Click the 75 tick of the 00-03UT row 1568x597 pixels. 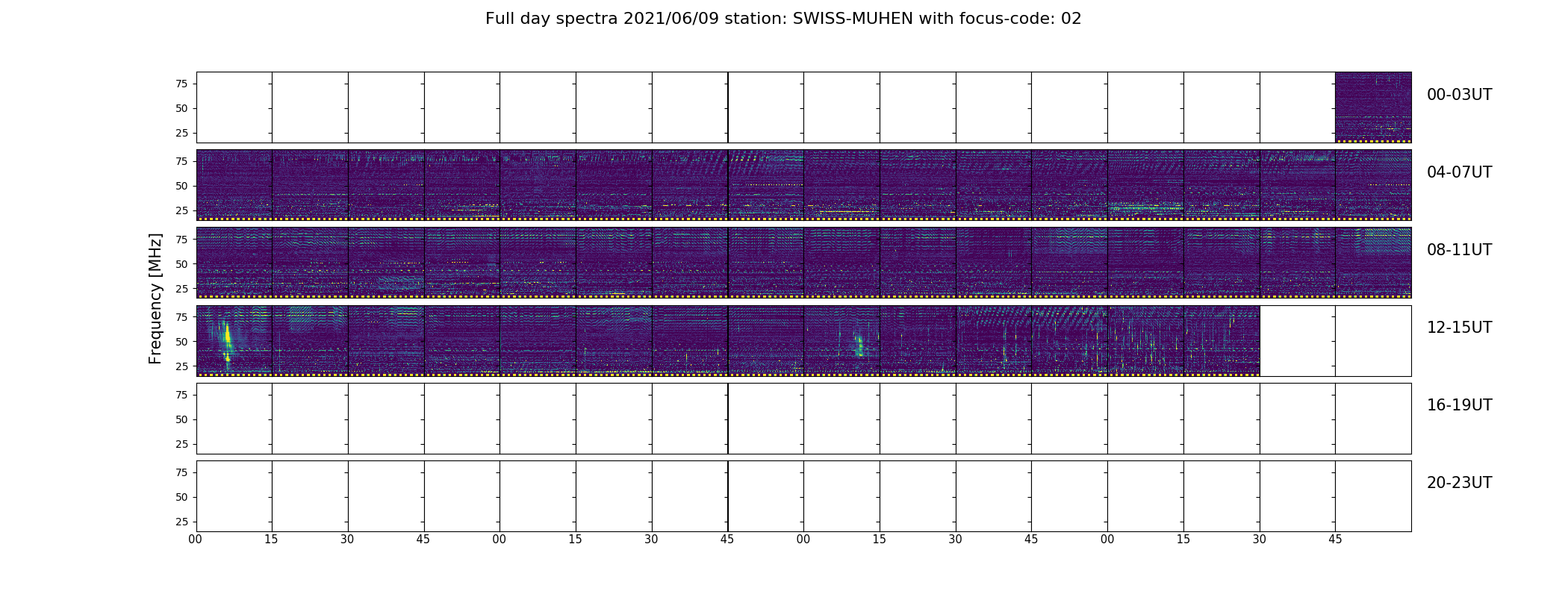click(x=181, y=84)
